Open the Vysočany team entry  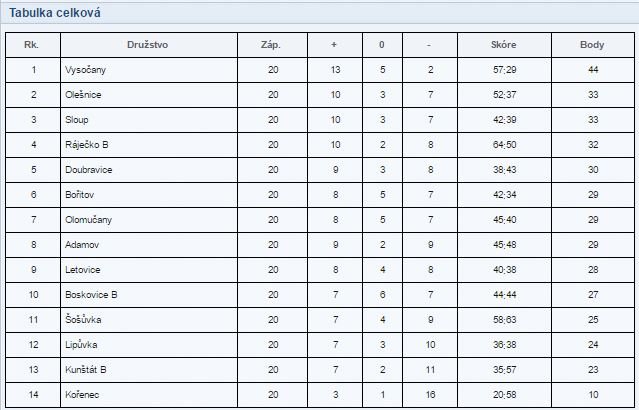pyautogui.click(x=85, y=70)
